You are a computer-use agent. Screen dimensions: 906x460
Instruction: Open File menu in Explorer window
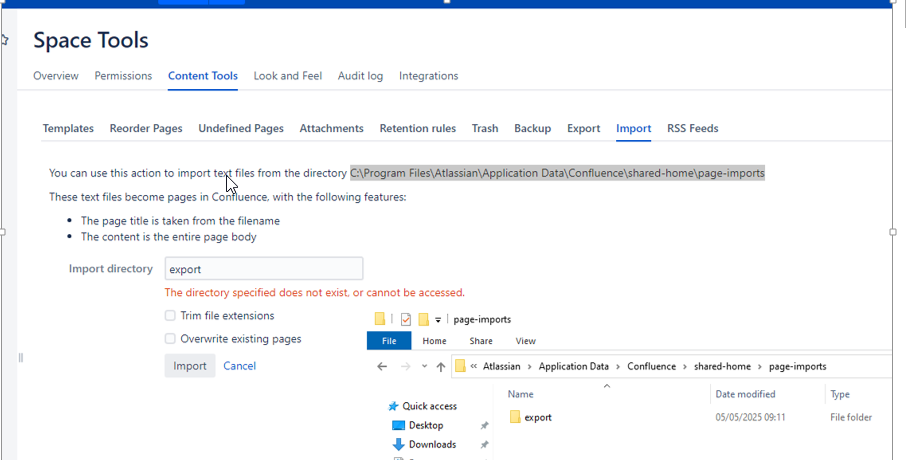[x=389, y=341]
